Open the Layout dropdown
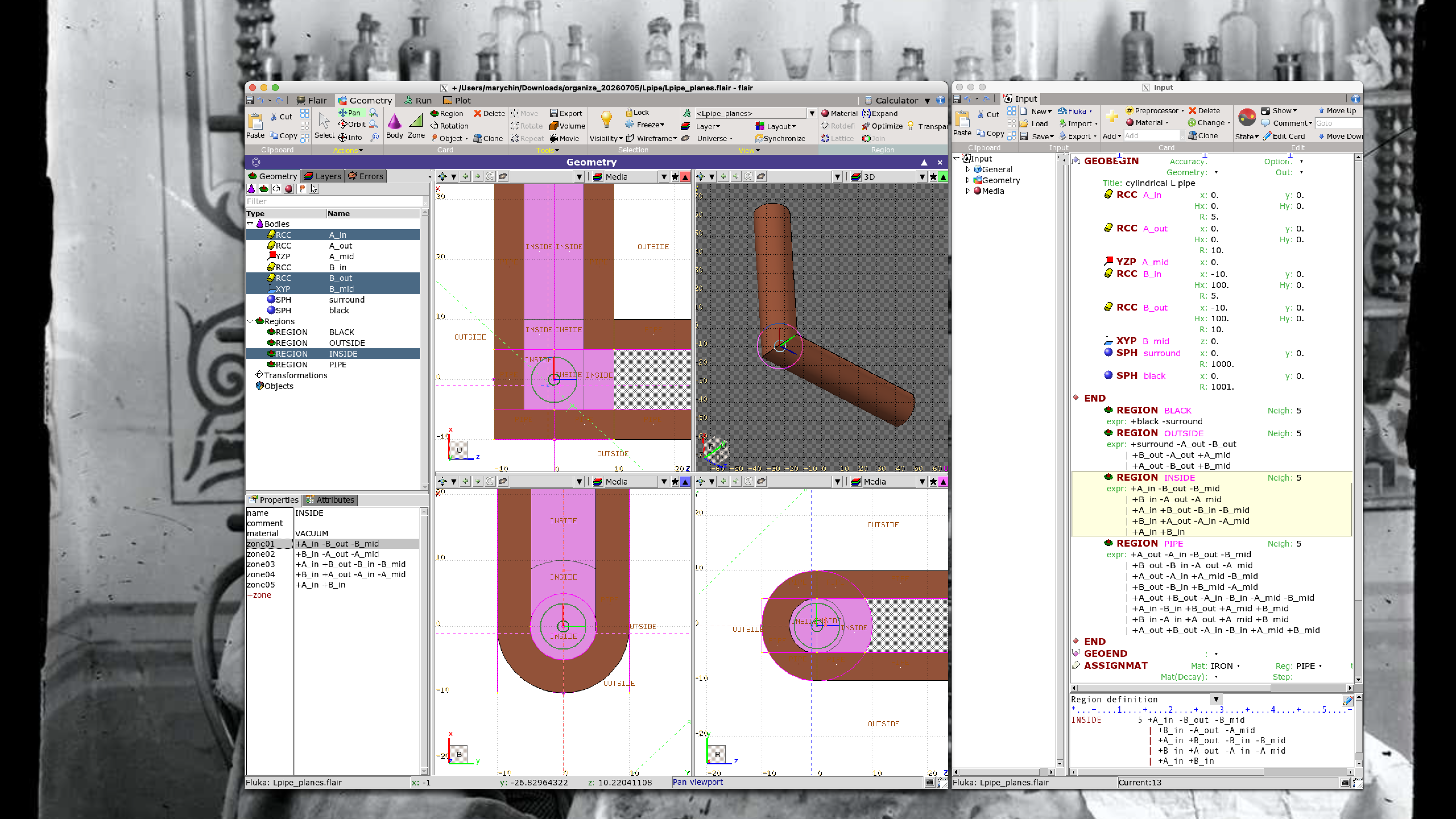 [x=776, y=127]
